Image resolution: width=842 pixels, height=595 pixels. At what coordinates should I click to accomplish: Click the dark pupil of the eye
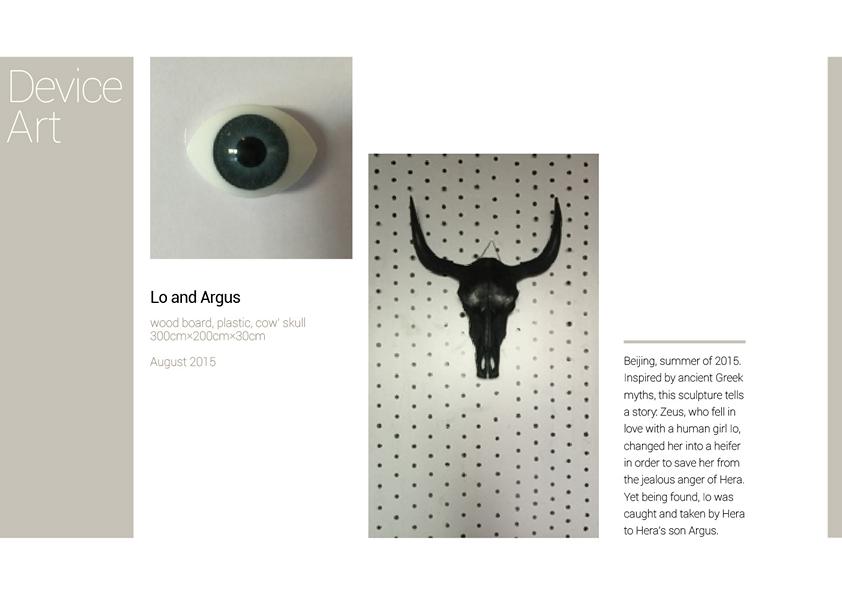pos(251,153)
